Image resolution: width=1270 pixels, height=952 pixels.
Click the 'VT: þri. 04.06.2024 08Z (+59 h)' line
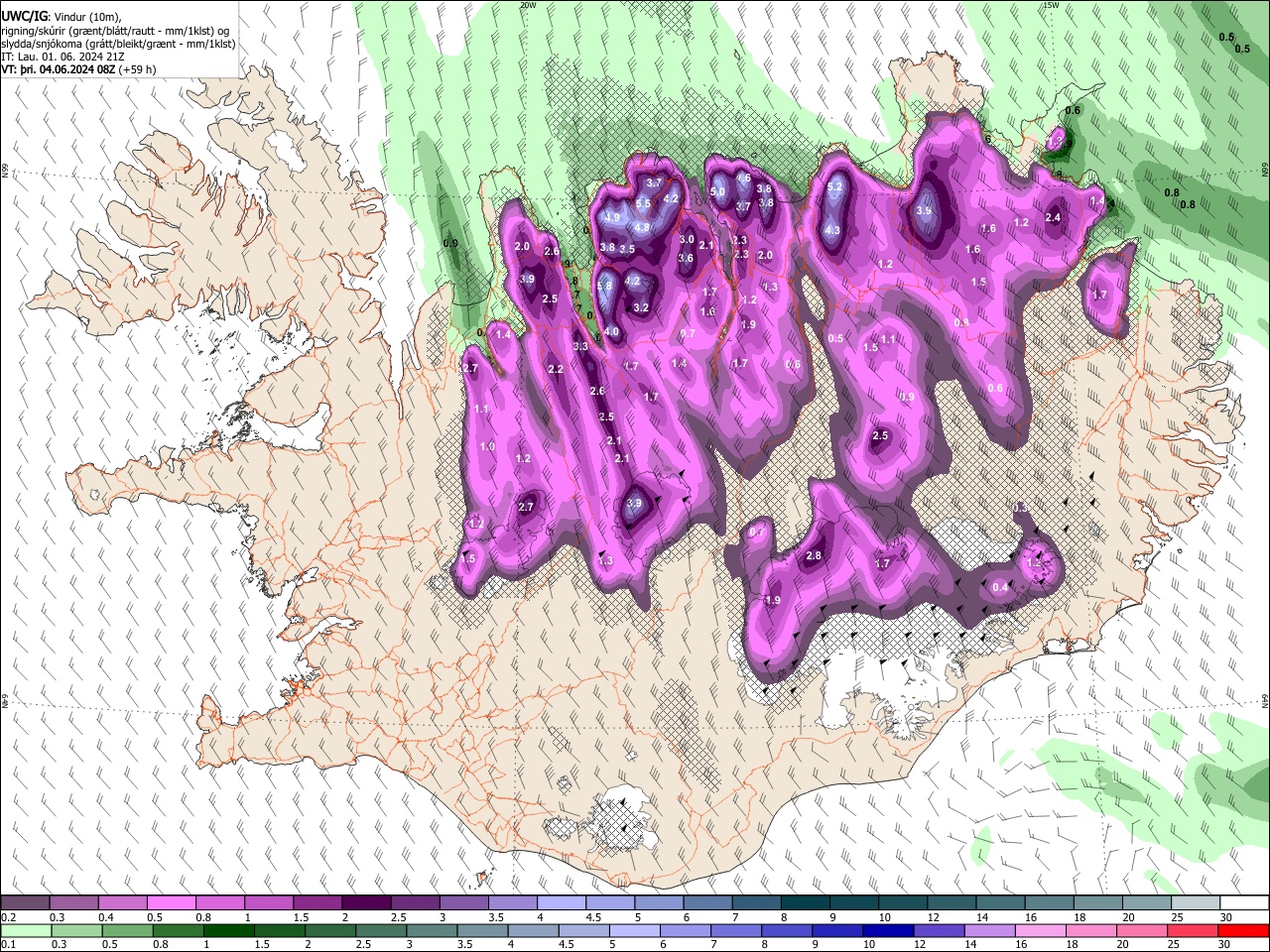click(78, 69)
